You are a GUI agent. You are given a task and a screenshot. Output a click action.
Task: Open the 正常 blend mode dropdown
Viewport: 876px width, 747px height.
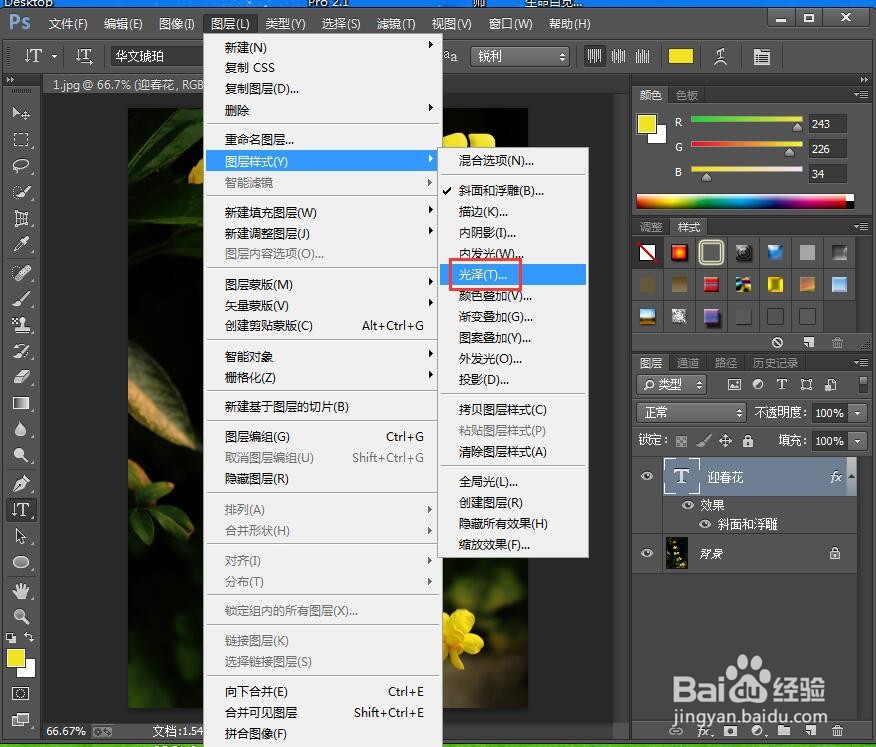[x=691, y=412]
